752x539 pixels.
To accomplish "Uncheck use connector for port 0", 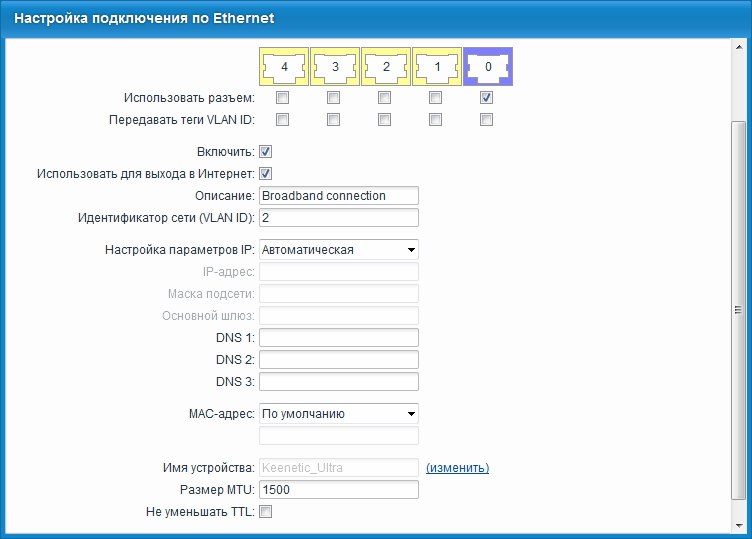I will click(x=486, y=98).
